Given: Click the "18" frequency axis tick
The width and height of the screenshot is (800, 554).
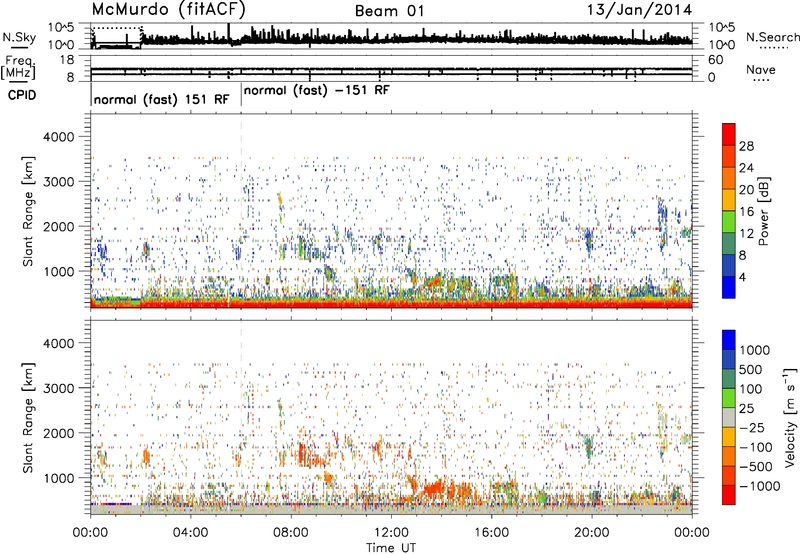Looking at the screenshot, I should 67,60.
